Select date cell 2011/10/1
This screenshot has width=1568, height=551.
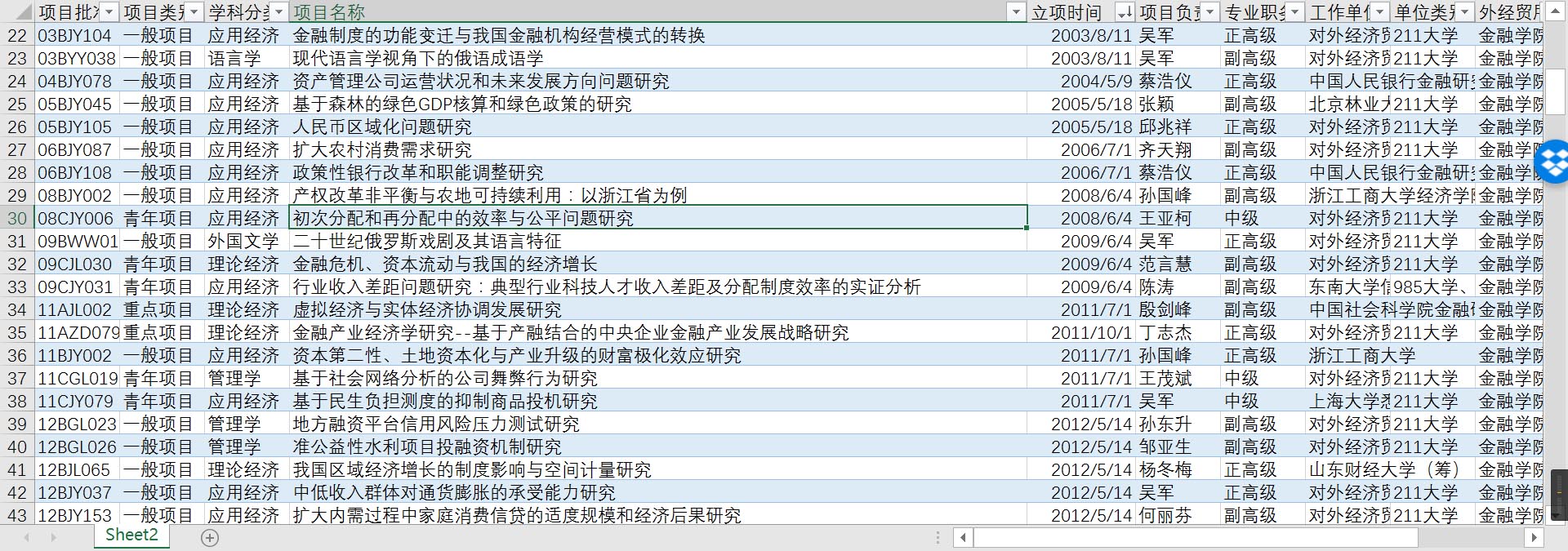(x=1081, y=332)
